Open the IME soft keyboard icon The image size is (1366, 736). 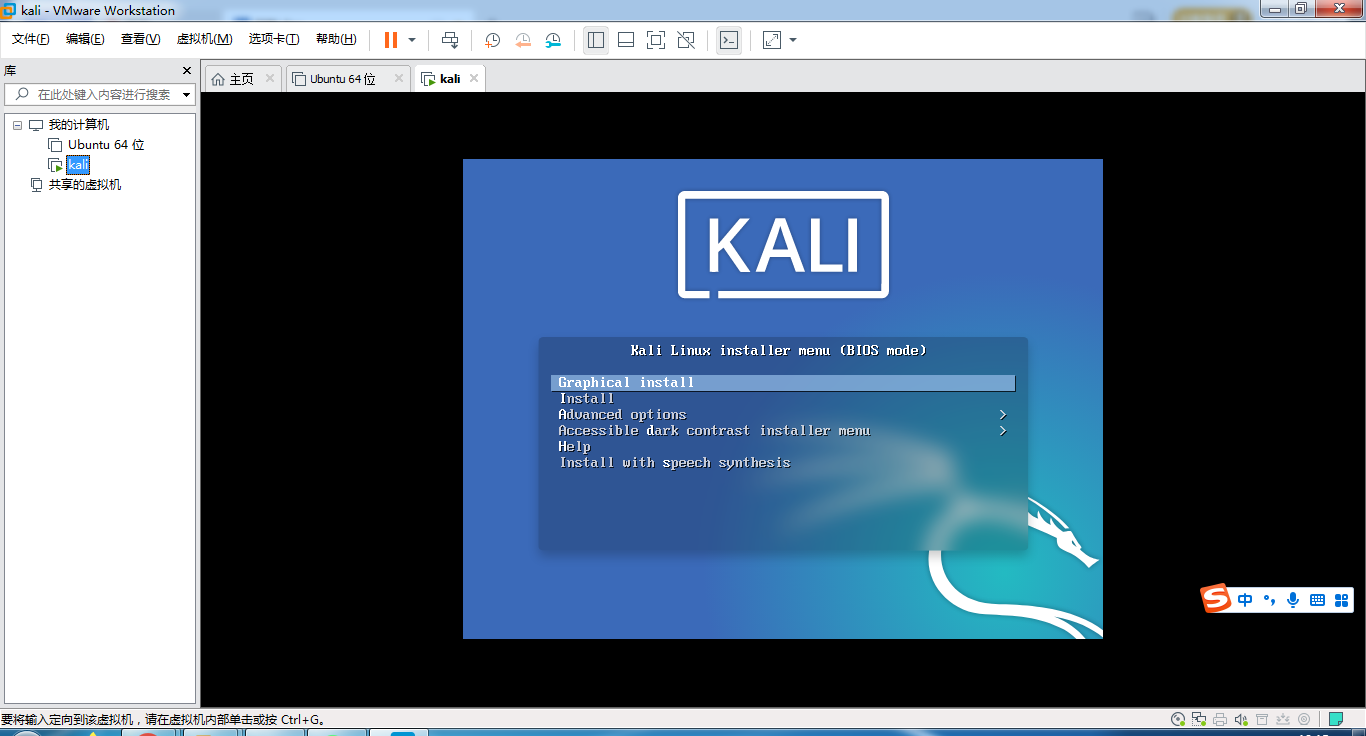(1317, 600)
